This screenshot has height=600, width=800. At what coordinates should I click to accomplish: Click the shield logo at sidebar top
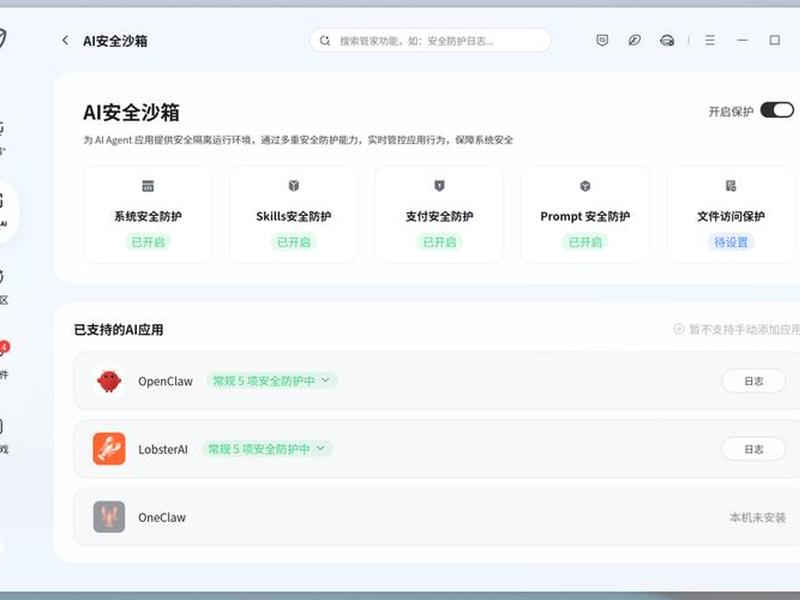click(2, 38)
